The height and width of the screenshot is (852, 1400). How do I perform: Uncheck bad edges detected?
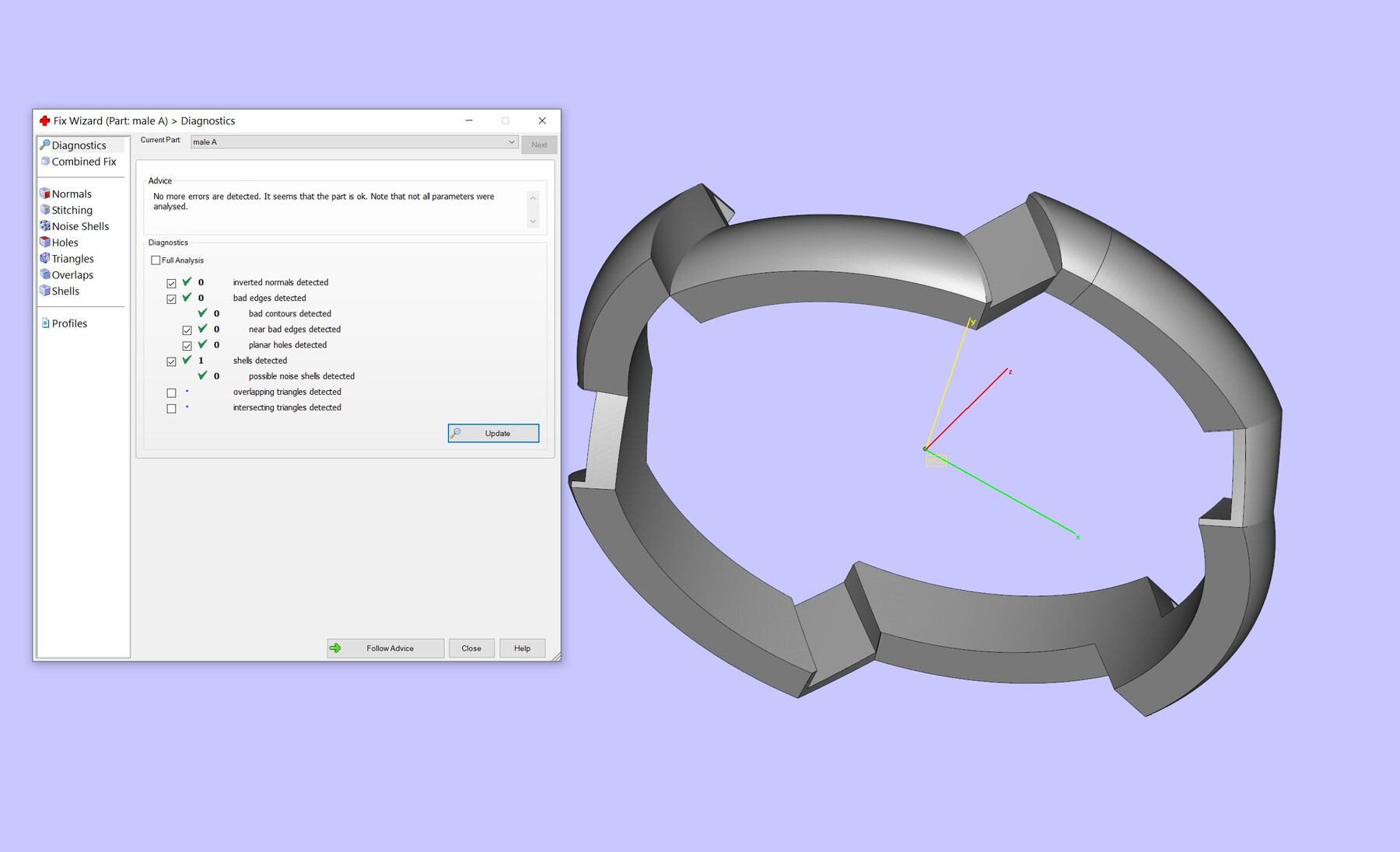tap(171, 299)
